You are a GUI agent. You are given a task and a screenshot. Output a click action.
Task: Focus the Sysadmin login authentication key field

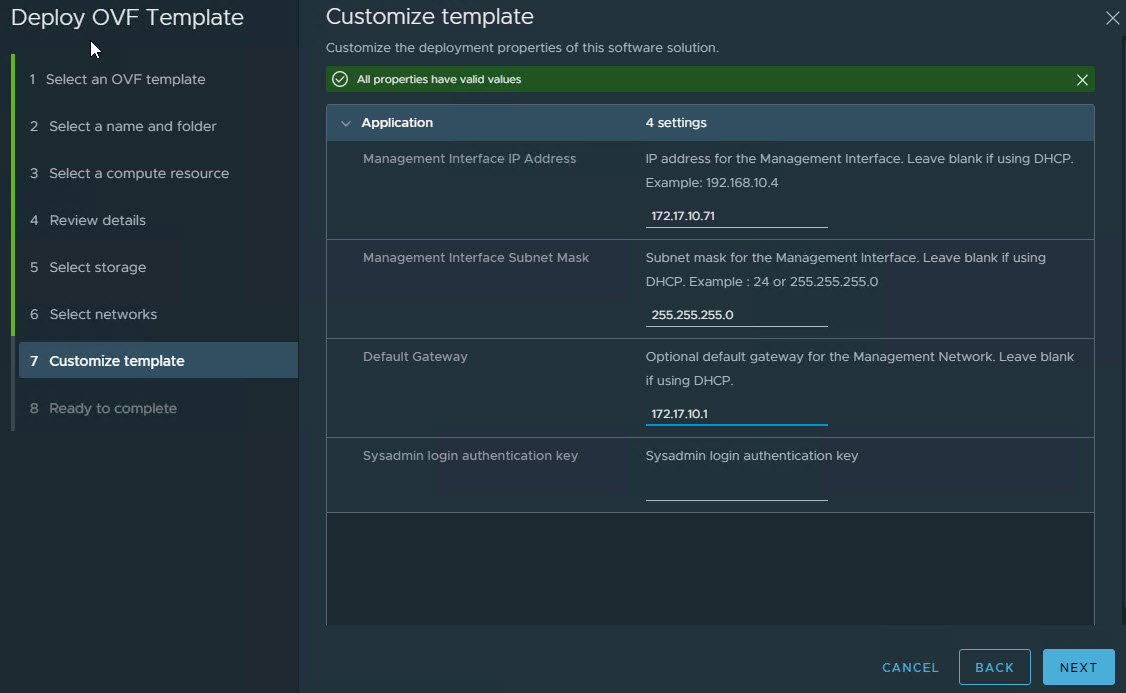736,488
